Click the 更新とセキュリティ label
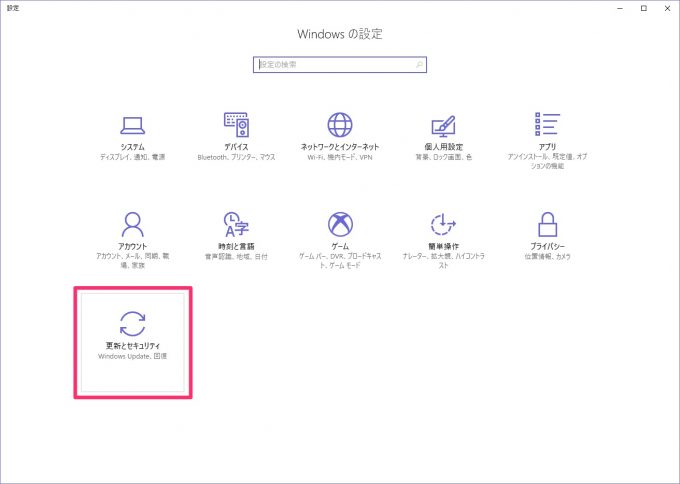 tap(132, 346)
